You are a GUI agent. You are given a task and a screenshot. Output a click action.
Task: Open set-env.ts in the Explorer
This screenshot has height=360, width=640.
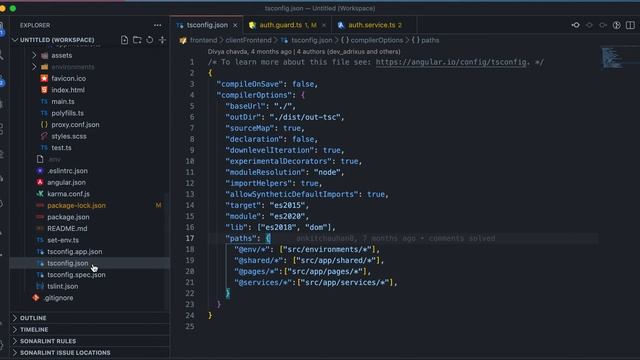63,240
